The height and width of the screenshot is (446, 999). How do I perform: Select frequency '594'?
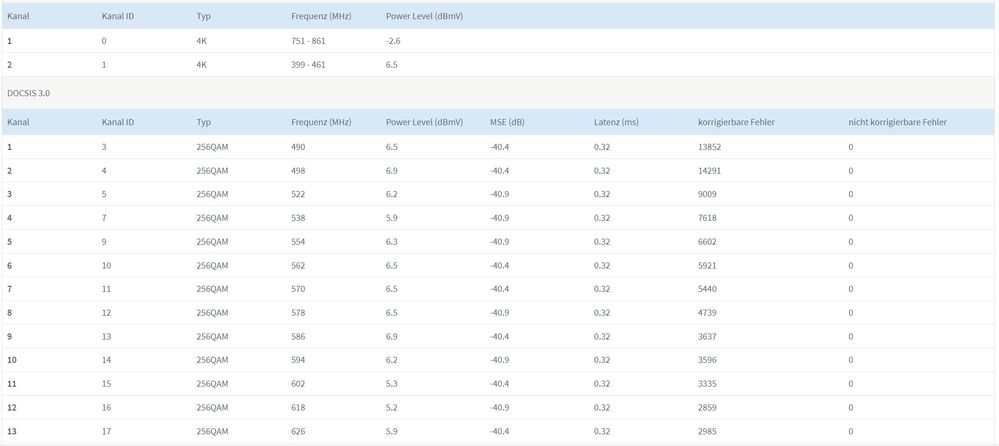[x=298, y=360]
